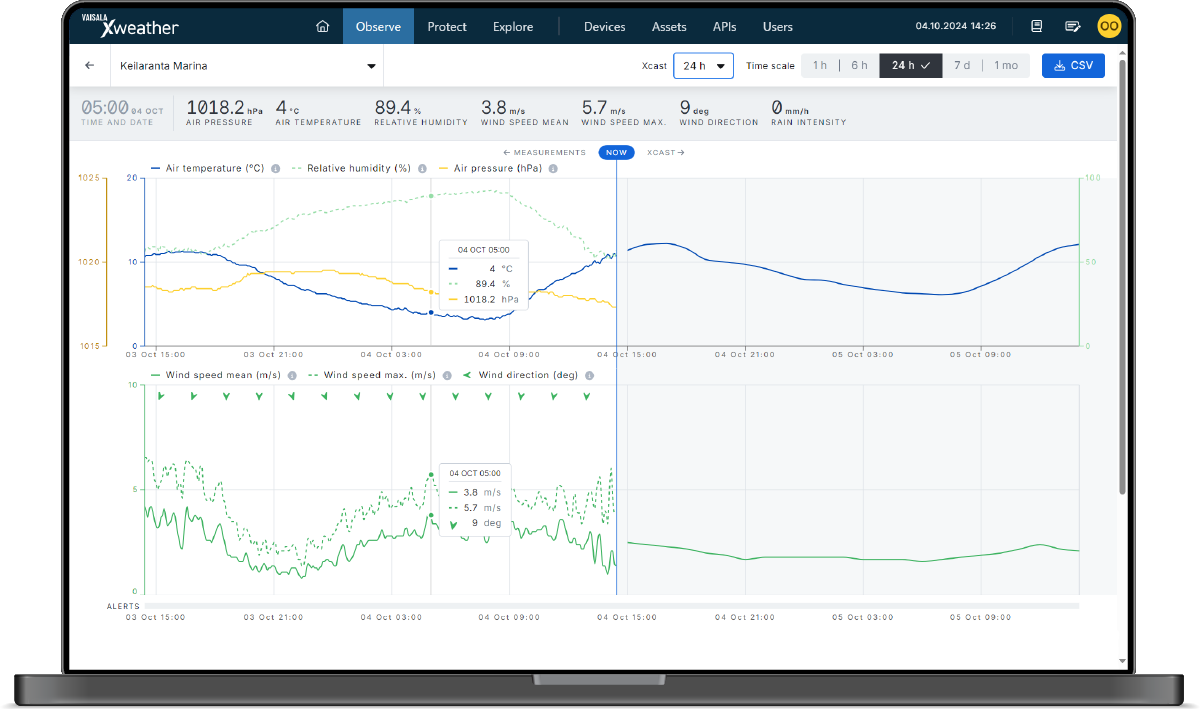The image size is (1200, 709).
Task: Open the Devices menu item
Action: [604, 26]
